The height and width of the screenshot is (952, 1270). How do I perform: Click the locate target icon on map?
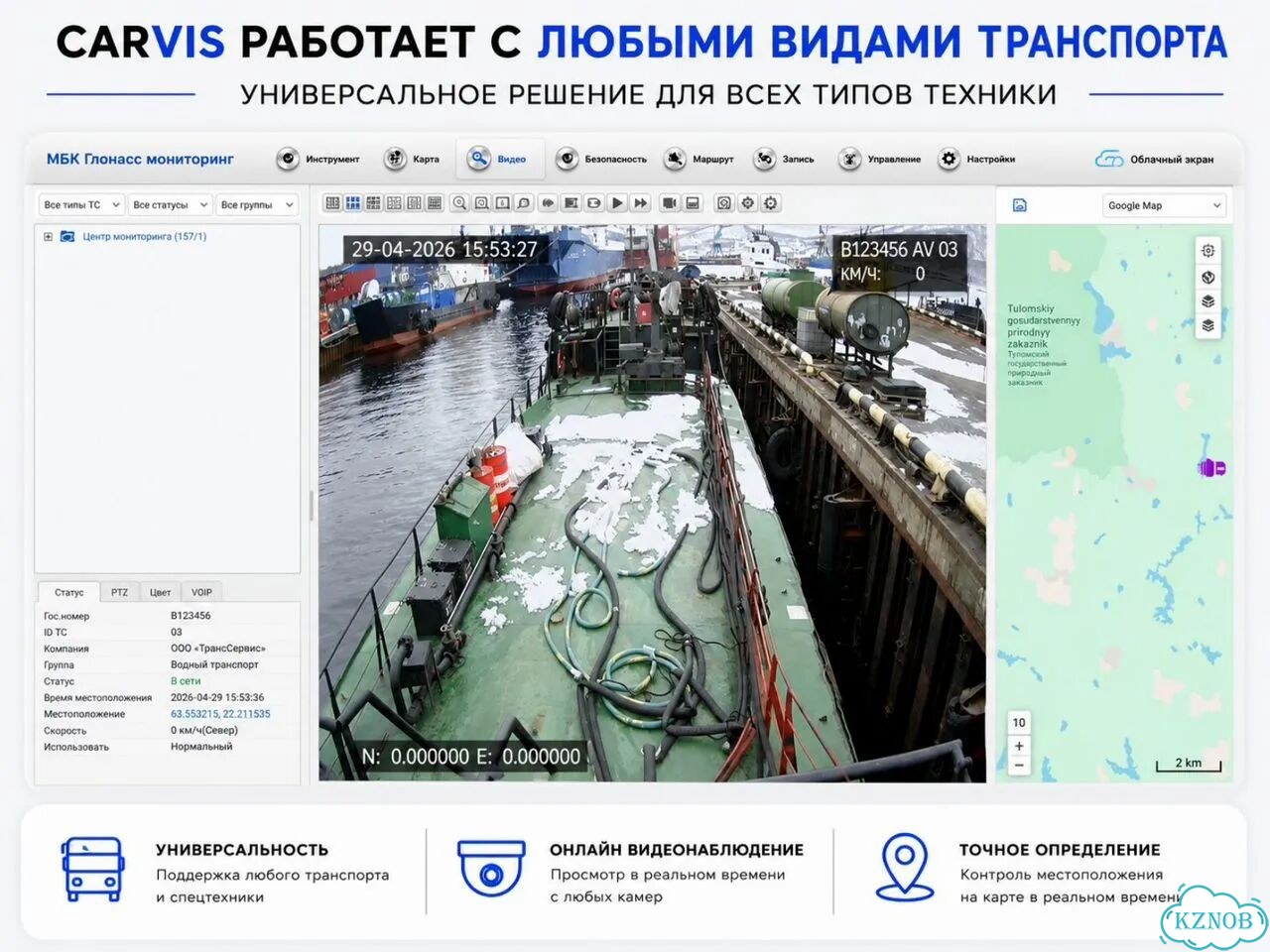[x=1207, y=251]
